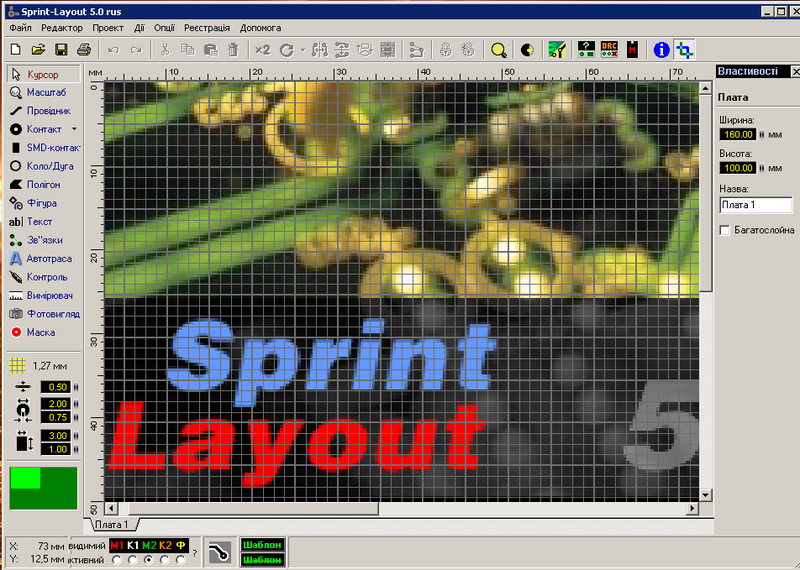
Task: Select the Вимірювач measure tool
Action: pyautogui.click(x=43, y=295)
